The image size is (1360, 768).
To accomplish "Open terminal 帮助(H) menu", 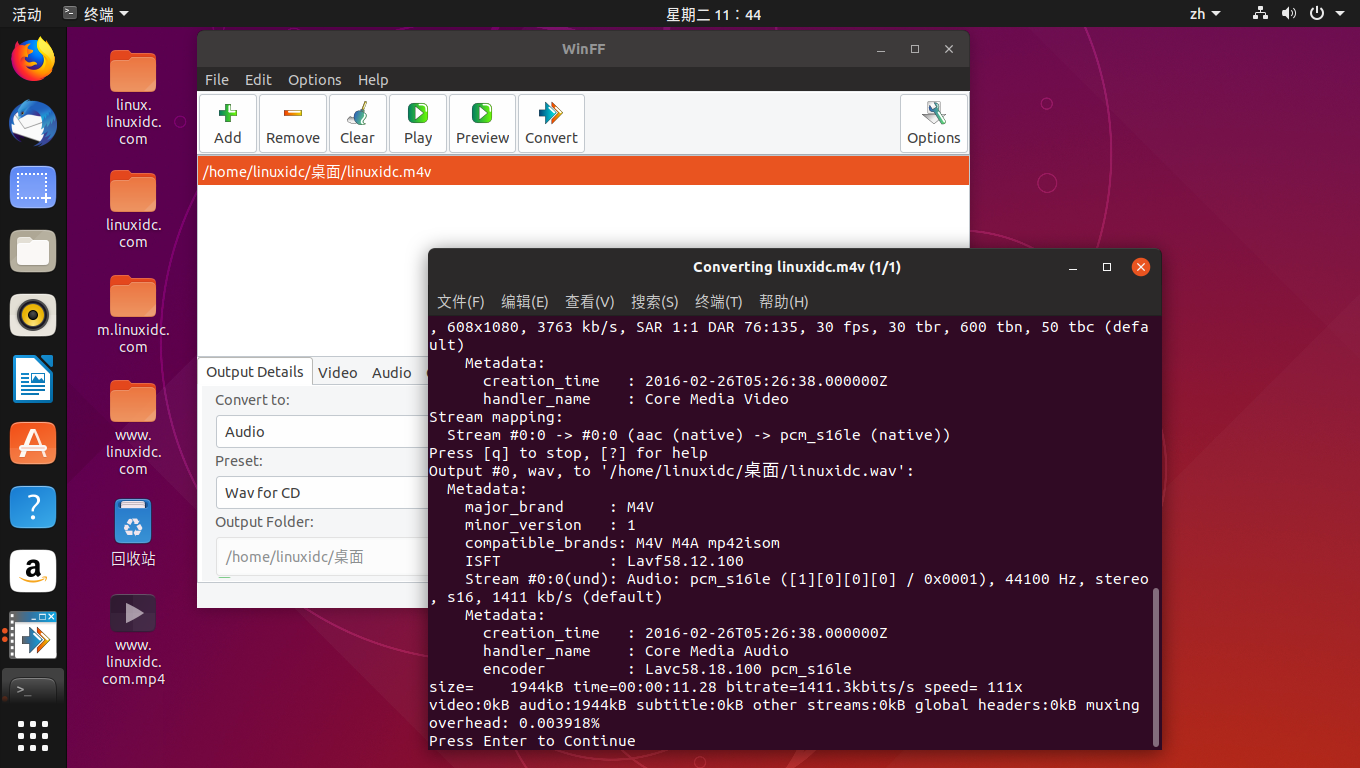I will tap(784, 302).
